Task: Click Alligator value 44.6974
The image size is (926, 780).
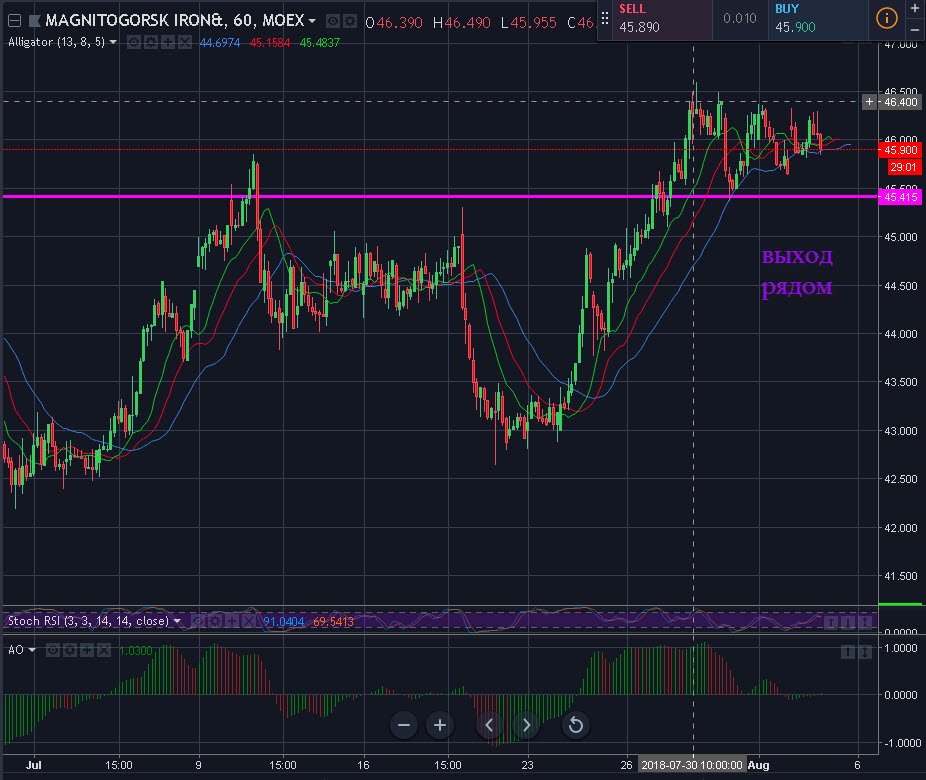Action: pos(220,43)
